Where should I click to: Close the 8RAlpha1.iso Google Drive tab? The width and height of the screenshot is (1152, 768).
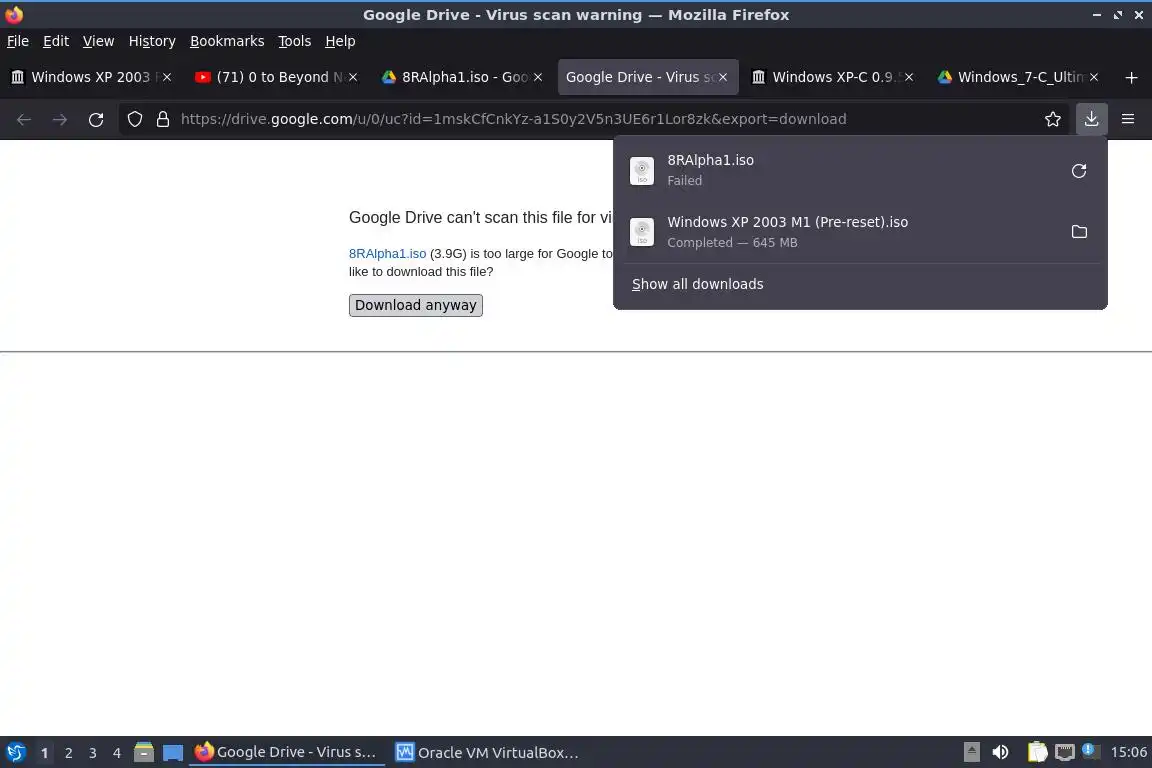coord(538,77)
